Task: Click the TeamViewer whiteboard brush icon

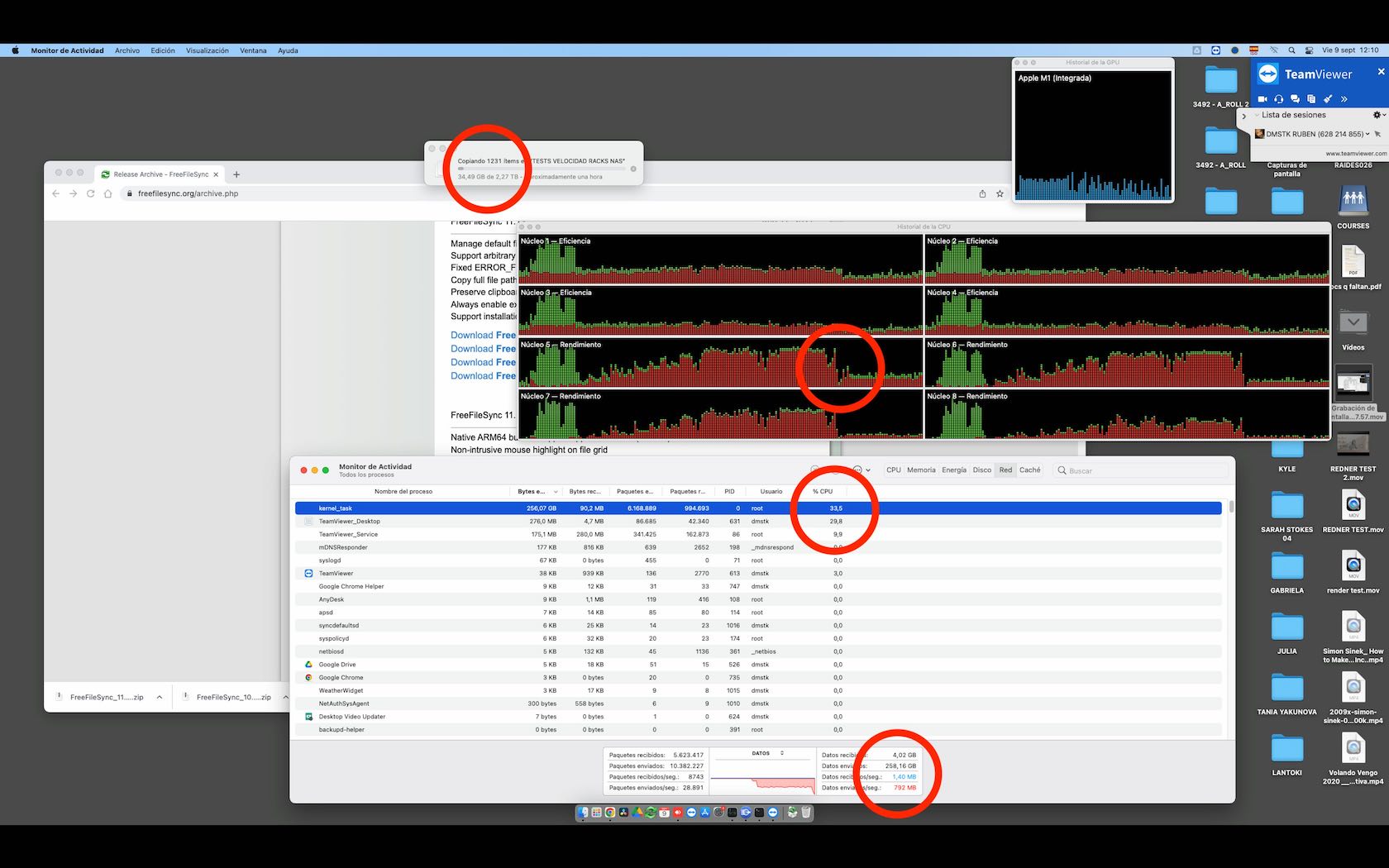Action: tap(1328, 99)
